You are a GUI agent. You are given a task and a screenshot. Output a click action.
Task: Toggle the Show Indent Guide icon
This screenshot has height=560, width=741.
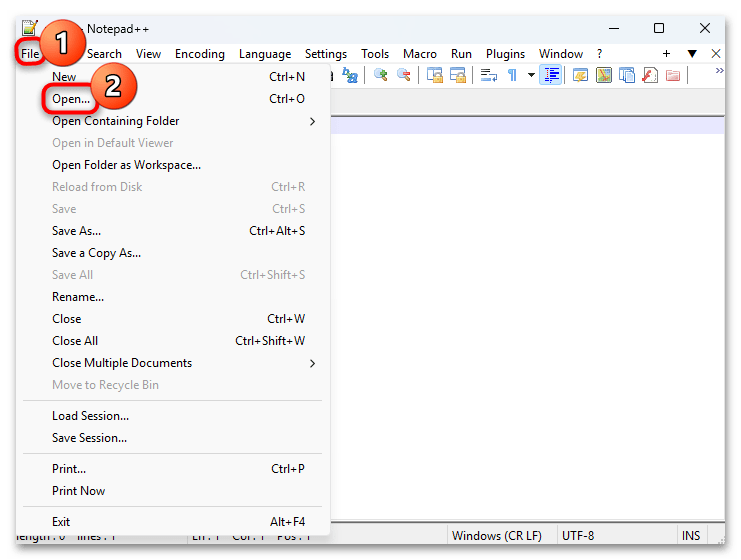point(551,75)
